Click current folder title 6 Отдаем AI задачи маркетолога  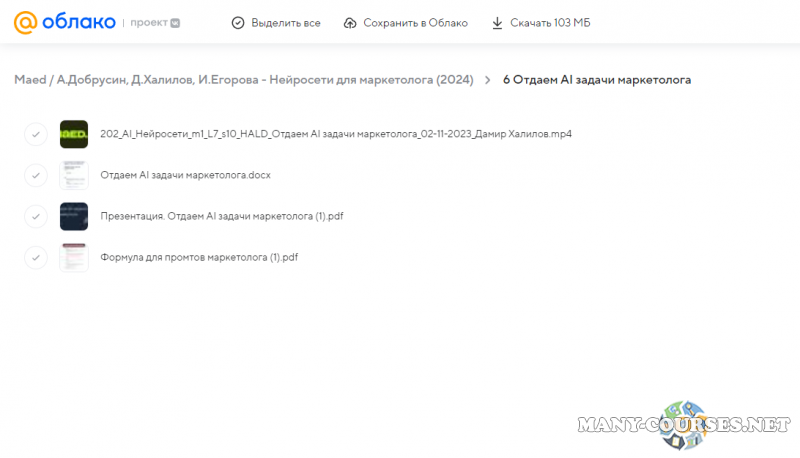point(596,79)
